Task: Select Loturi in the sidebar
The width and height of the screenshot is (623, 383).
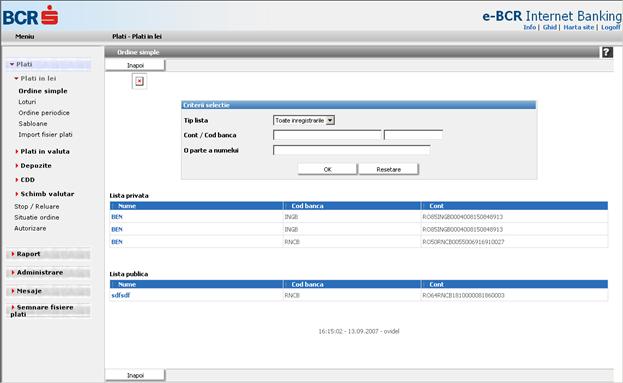Action: tap(27, 102)
